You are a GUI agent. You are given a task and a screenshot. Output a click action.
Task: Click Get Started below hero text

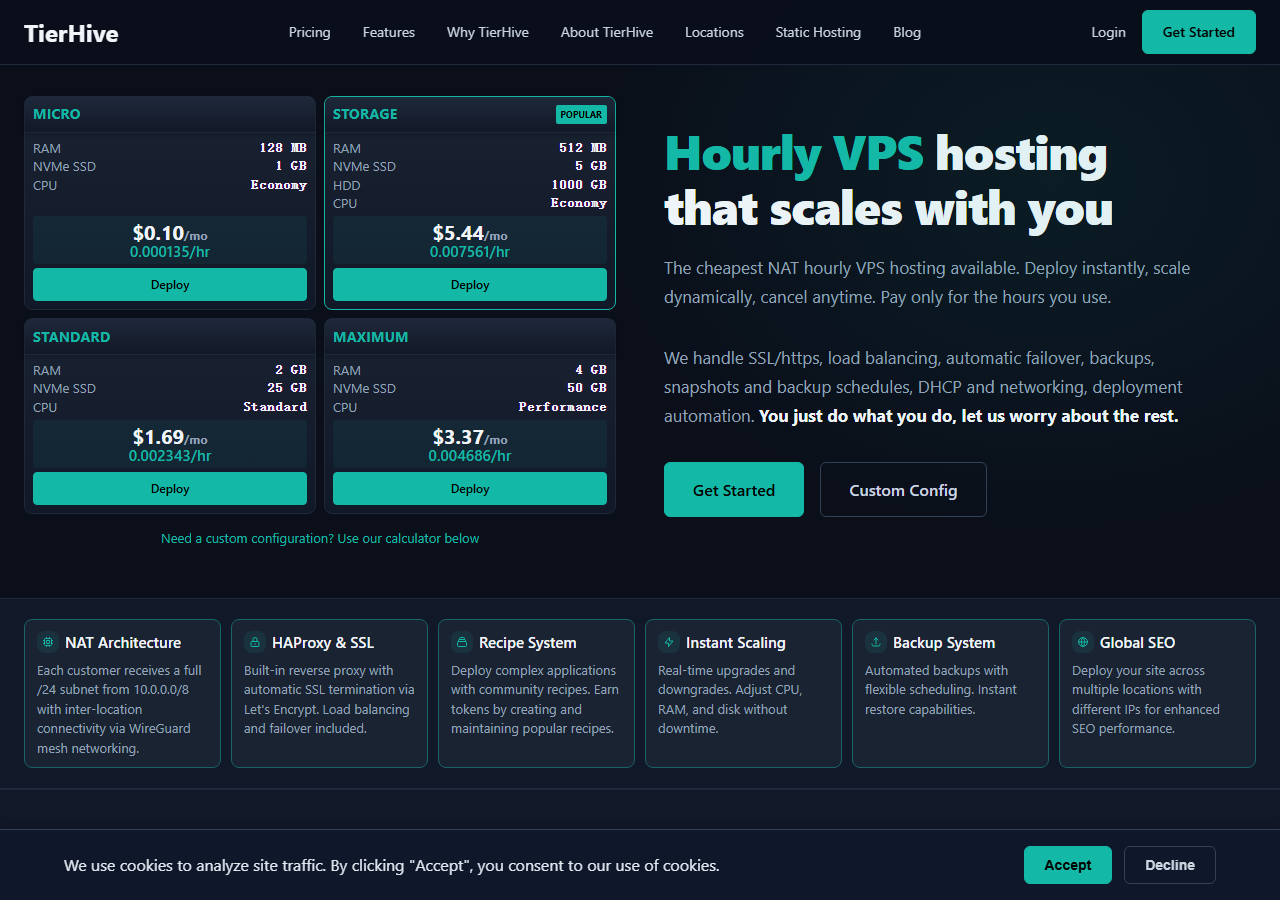[x=734, y=490]
